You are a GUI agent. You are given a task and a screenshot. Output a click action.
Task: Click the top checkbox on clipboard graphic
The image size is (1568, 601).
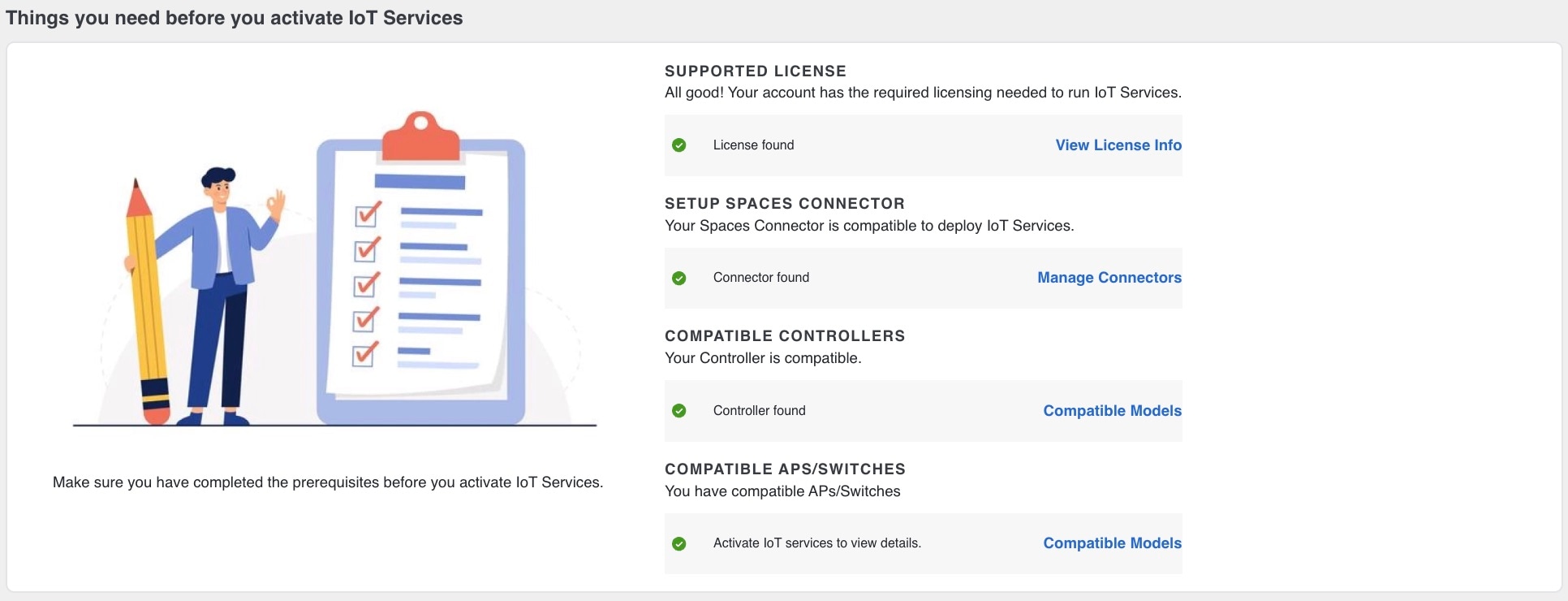click(368, 214)
